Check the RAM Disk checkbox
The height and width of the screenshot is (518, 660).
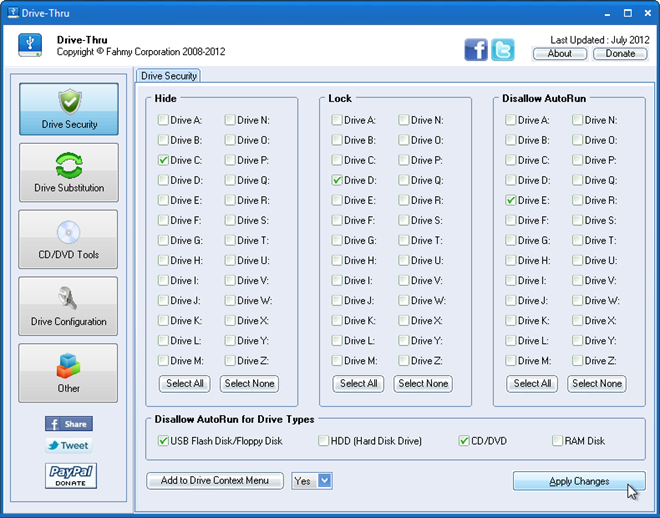click(x=557, y=440)
